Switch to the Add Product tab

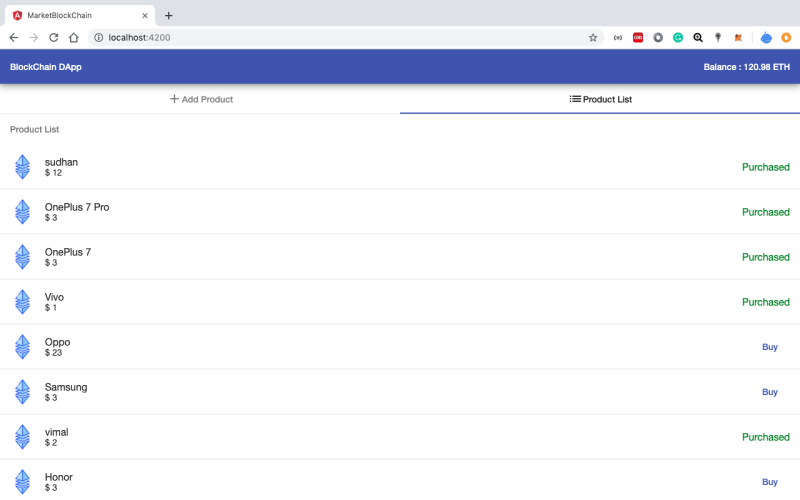201,99
